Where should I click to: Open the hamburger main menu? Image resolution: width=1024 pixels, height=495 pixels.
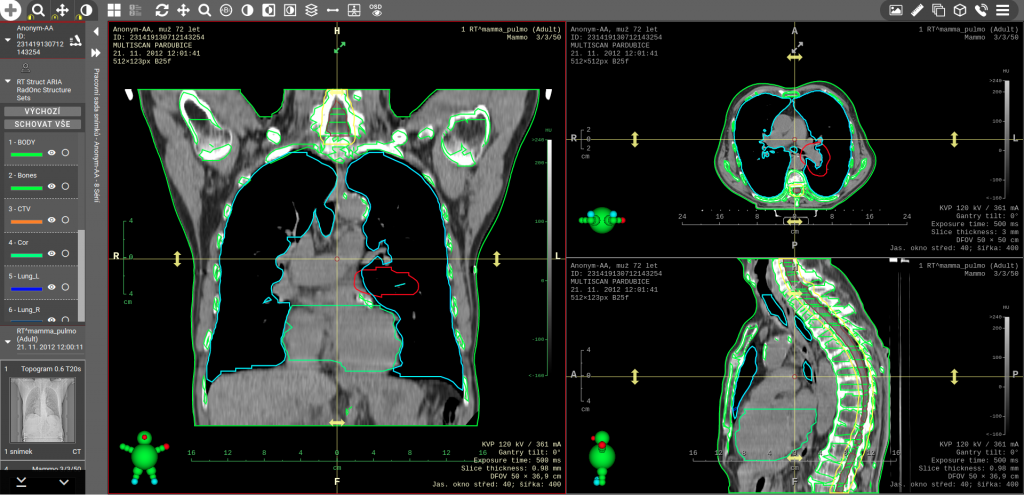click(x=1002, y=10)
